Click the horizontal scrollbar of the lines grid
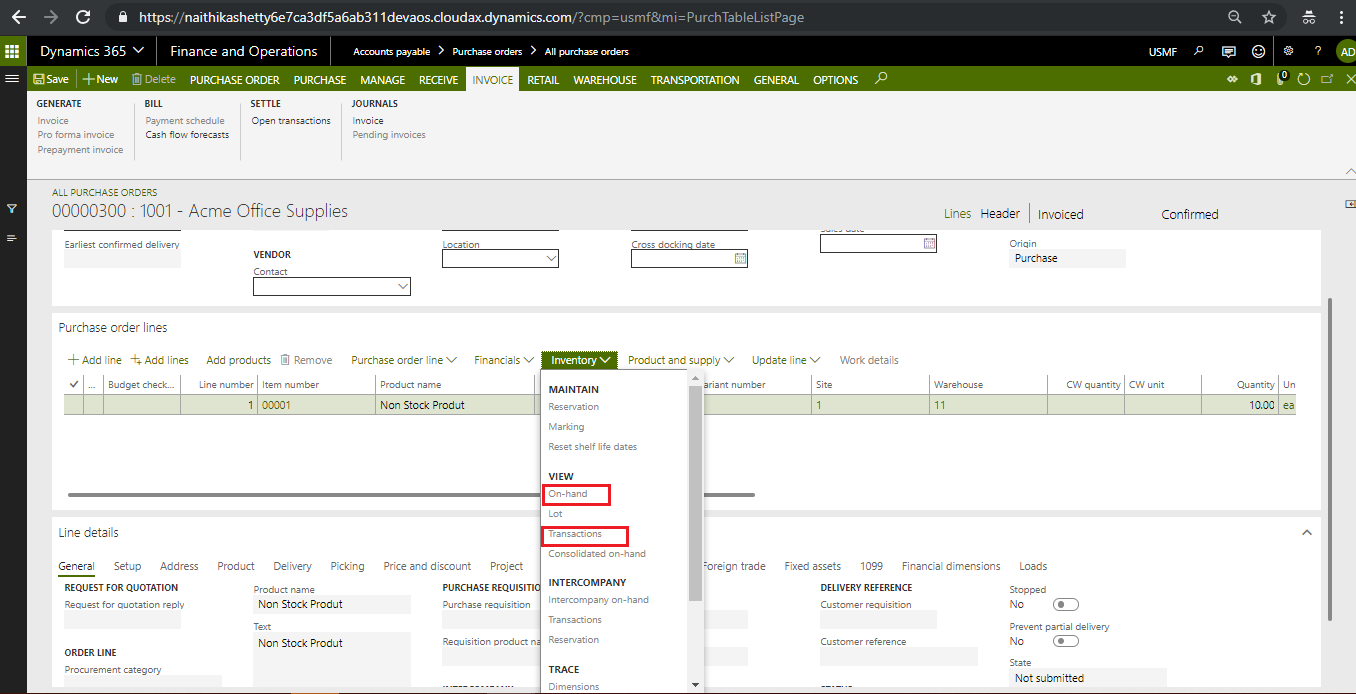The image size is (1356, 694). [x=411, y=494]
